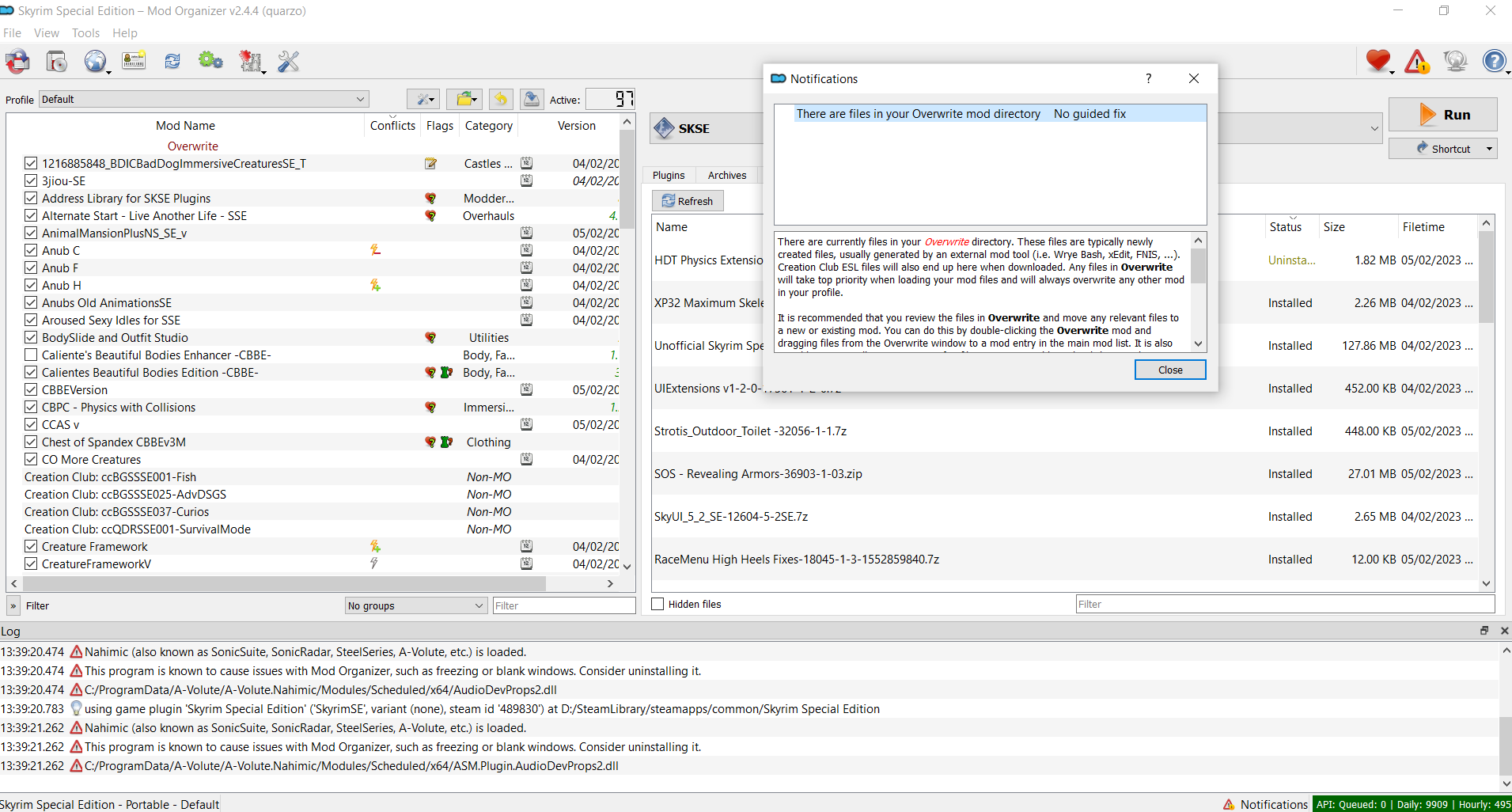Sort mod list by Category column header
This screenshot has height=812, width=1512.
pyautogui.click(x=489, y=125)
